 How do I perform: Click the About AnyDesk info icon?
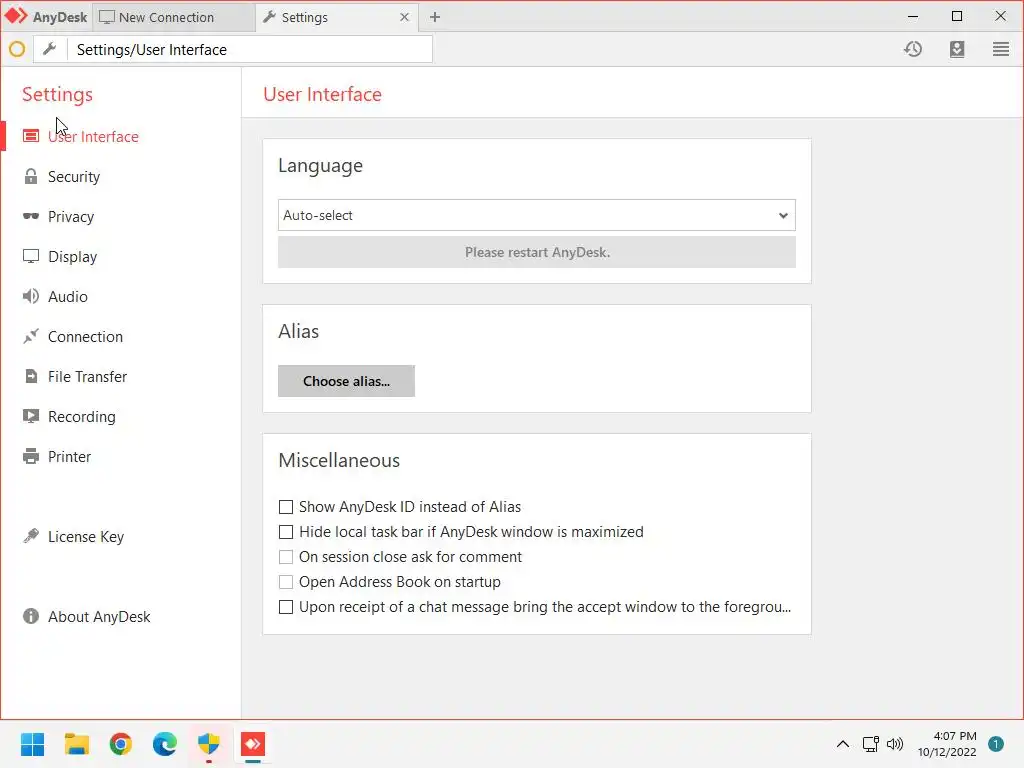(x=31, y=616)
